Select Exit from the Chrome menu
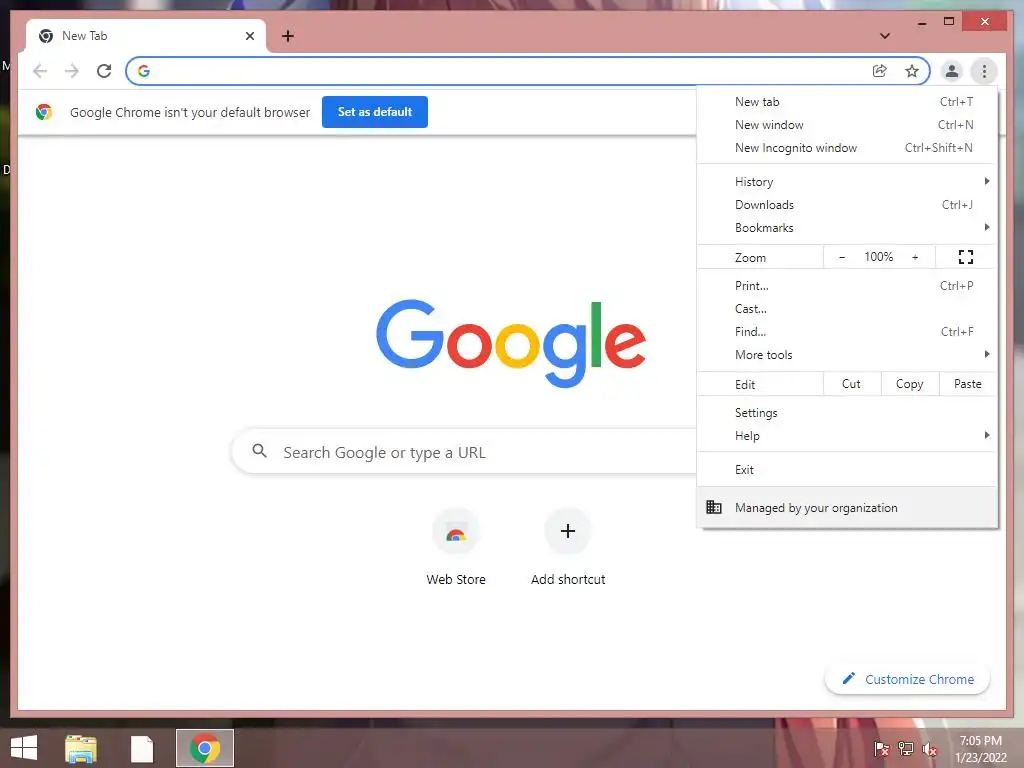Screen dimensions: 1024x768 coord(847,470)
